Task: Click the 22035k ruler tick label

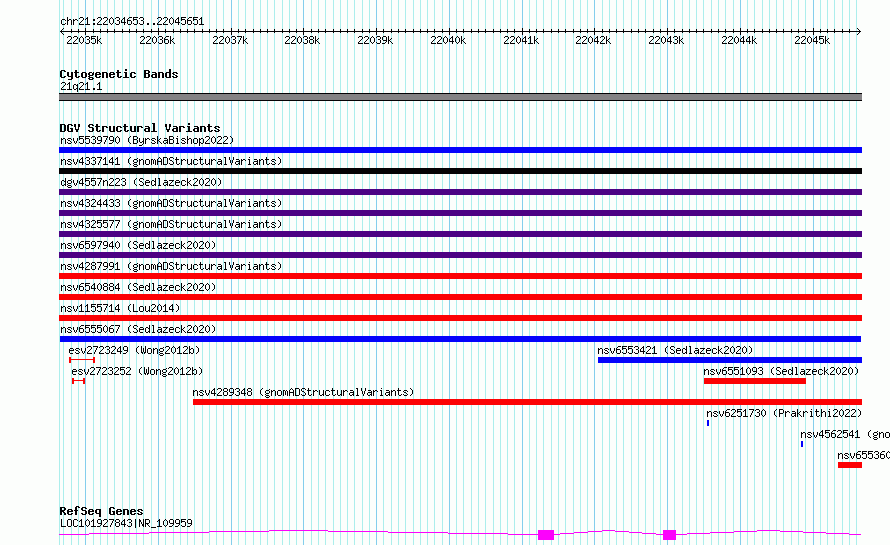Action: 84,40
